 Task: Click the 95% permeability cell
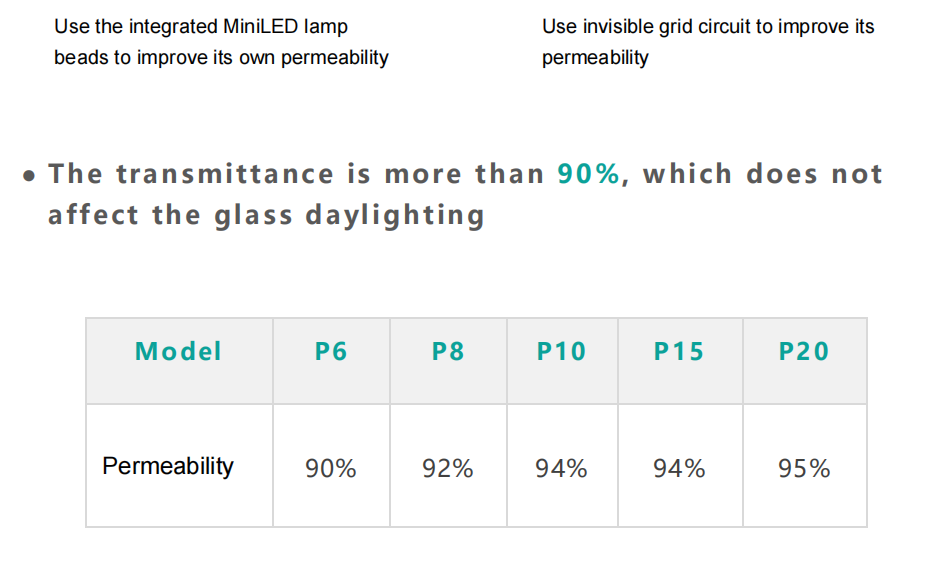pyautogui.click(x=804, y=468)
